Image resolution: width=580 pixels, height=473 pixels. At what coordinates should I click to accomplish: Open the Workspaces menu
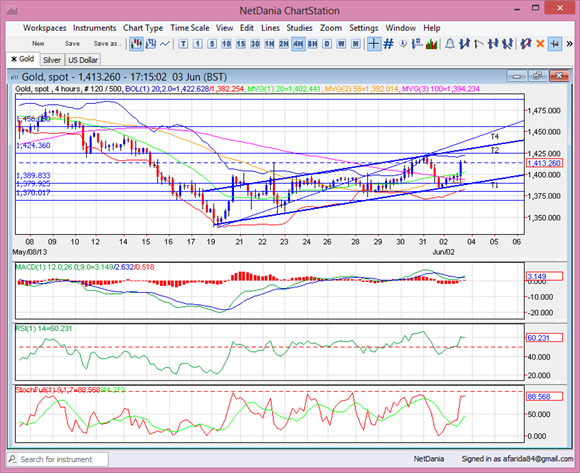[x=45, y=28]
